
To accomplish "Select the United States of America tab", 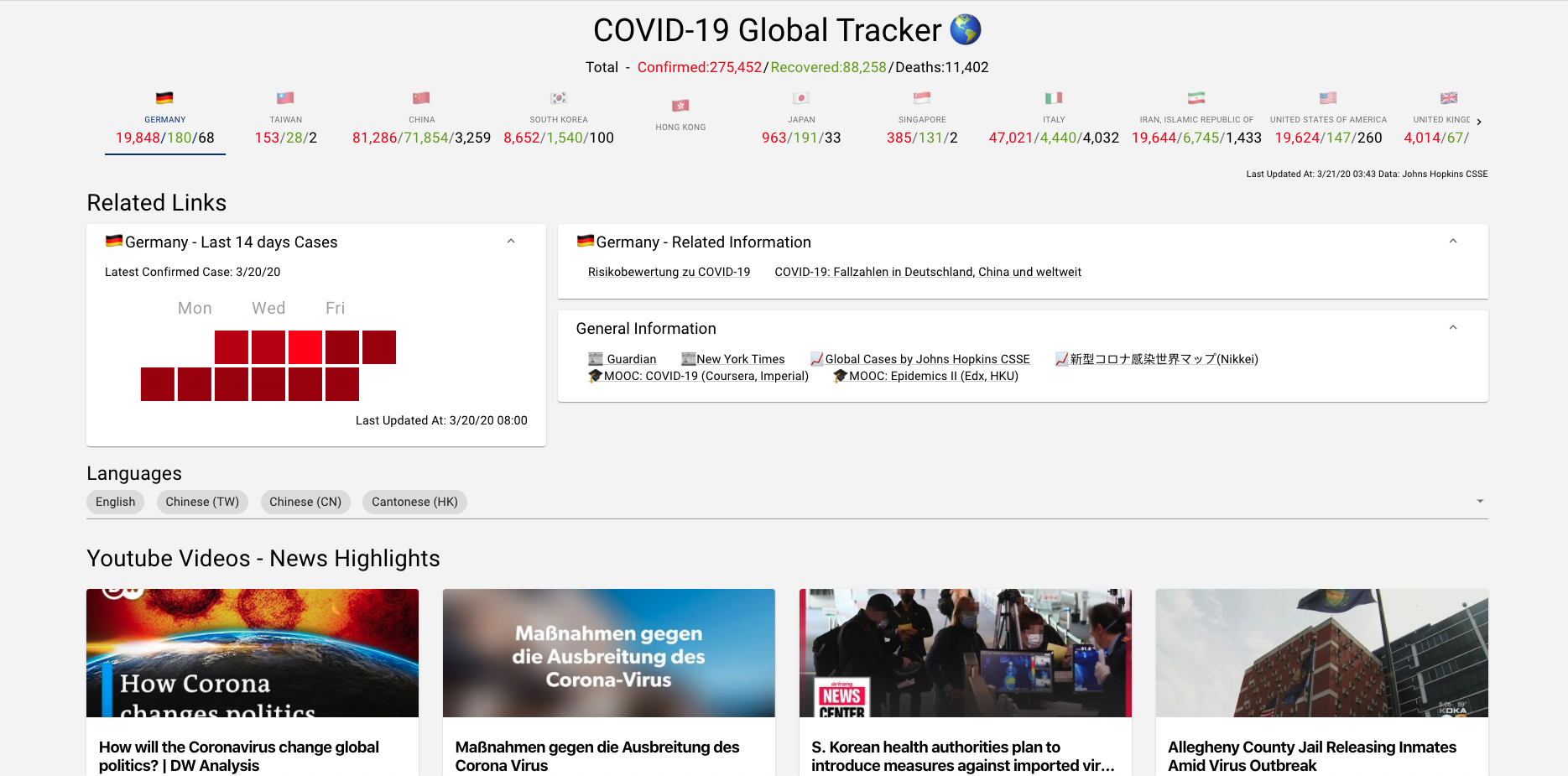I will 1328,121.
